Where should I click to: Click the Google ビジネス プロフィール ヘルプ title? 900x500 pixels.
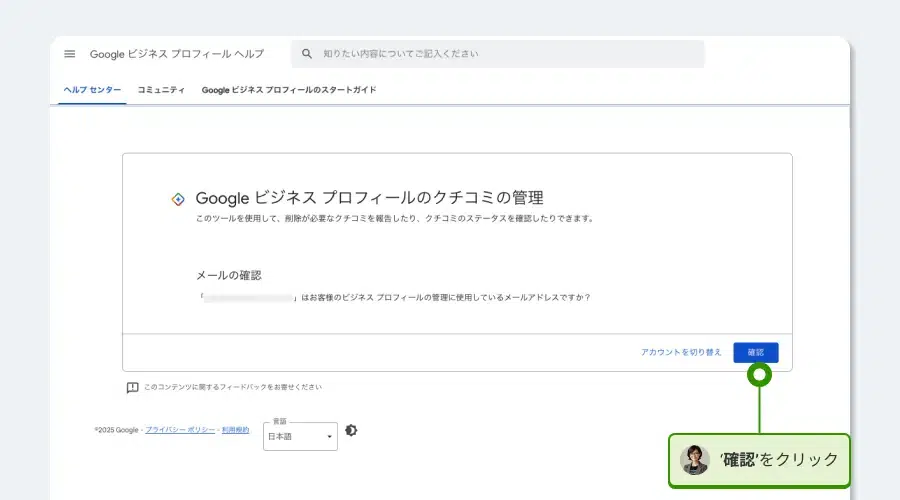point(177,54)
